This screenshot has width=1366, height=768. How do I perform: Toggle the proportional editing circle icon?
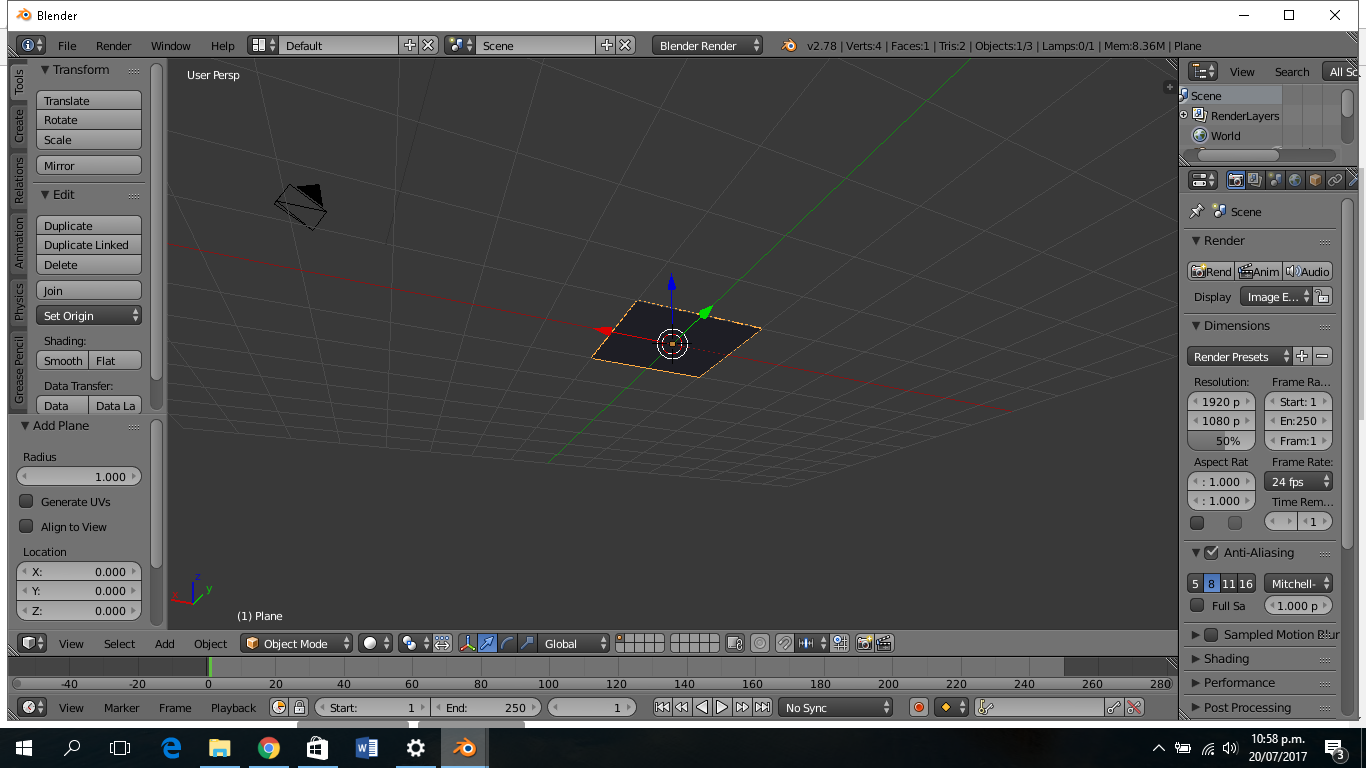coord(760,644)
